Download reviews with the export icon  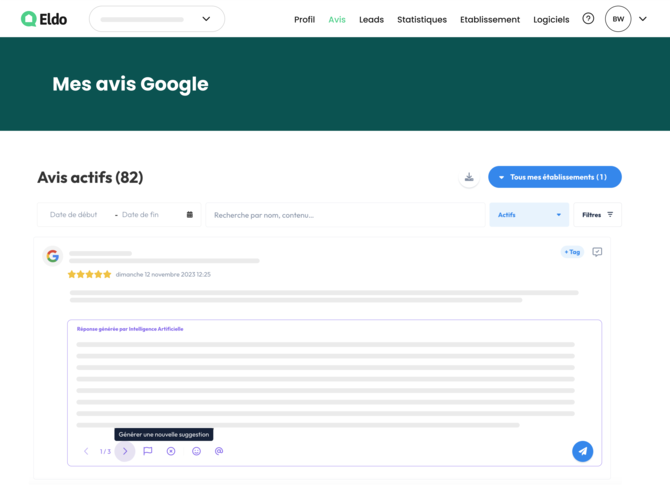469,177
